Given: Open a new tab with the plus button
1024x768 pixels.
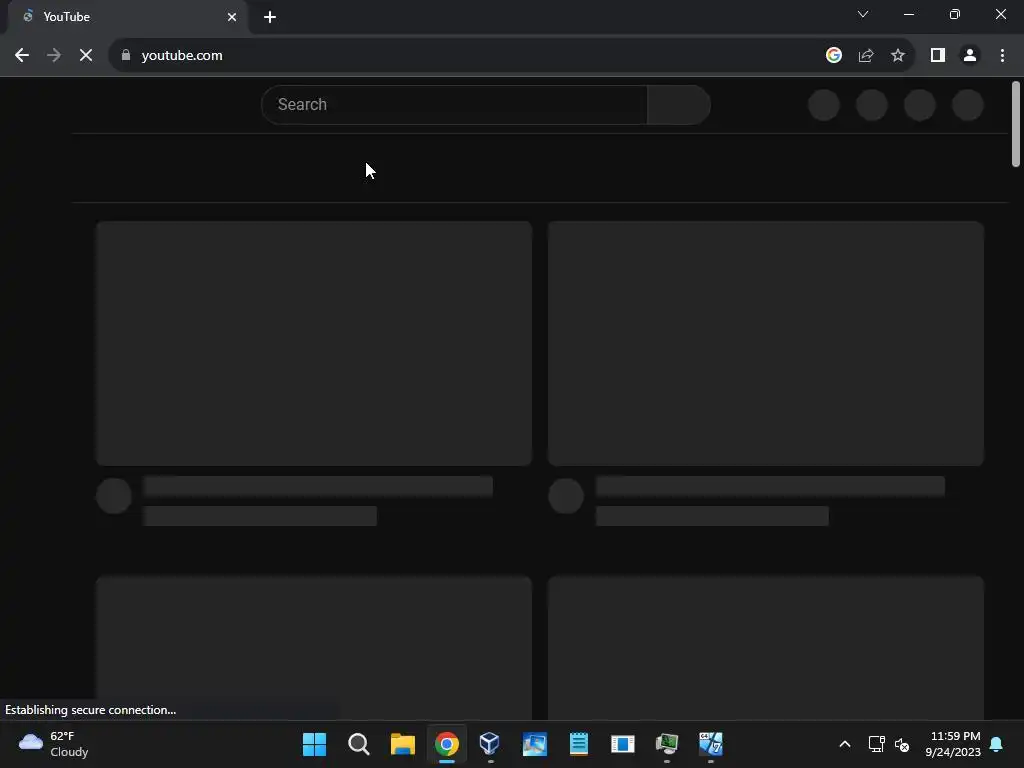Looking at the screenshot, I should [270, 17].
